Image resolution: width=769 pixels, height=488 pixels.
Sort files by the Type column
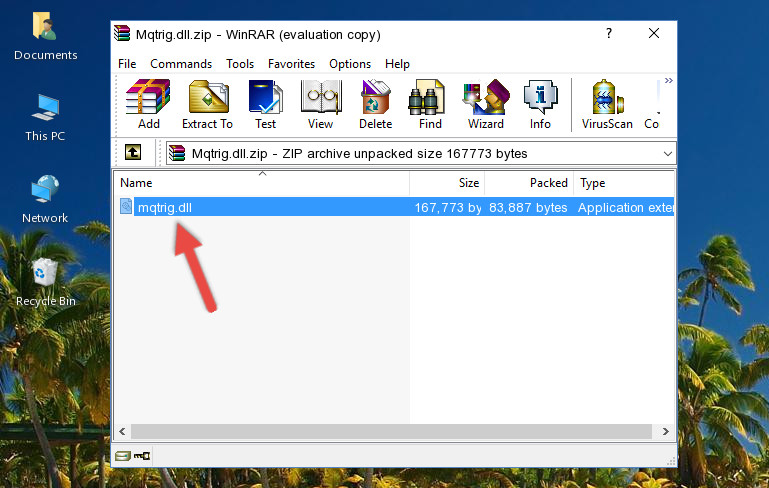click(624, 183)
